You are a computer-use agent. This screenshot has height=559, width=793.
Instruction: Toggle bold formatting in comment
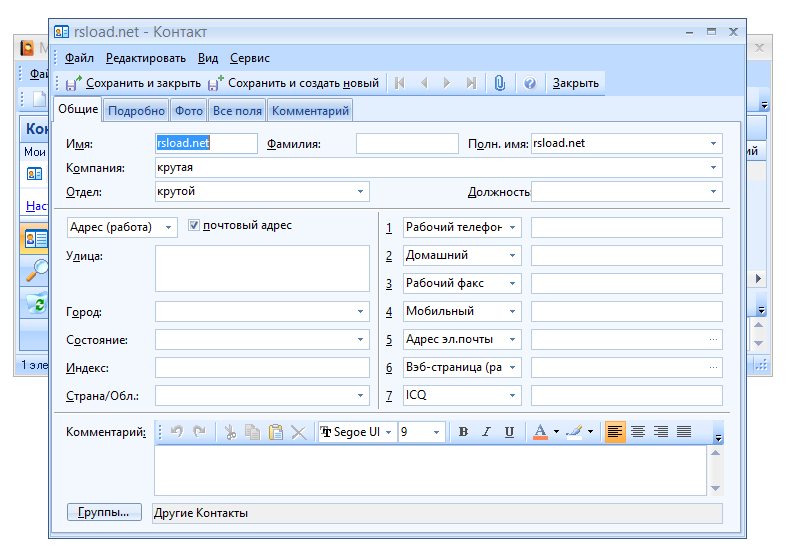[x=463, y=432]
